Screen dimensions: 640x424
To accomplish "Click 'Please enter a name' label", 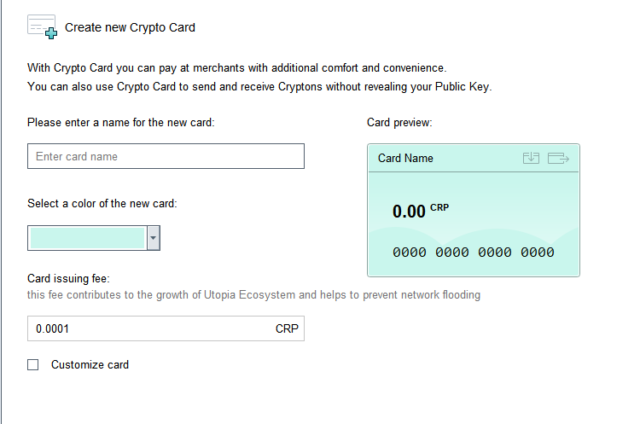I will [121, 123].
